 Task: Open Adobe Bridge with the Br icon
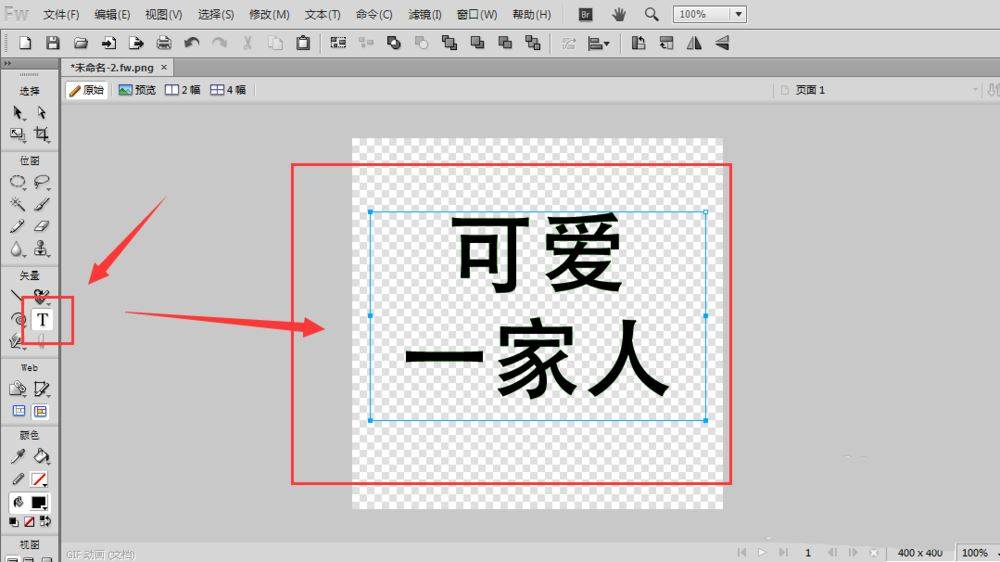click(x=586, y=14)
